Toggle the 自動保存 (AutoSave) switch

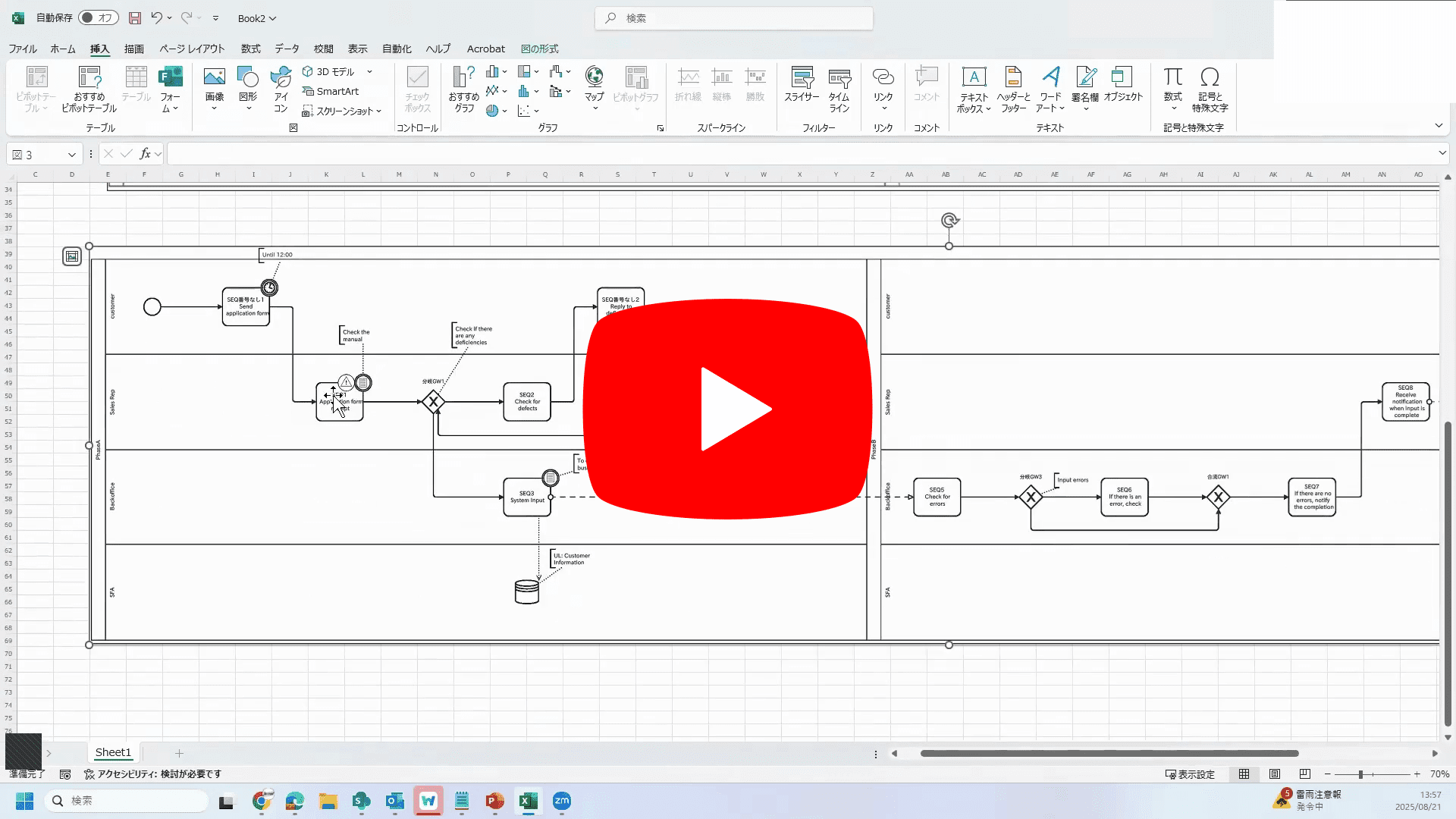pos(99,17)
